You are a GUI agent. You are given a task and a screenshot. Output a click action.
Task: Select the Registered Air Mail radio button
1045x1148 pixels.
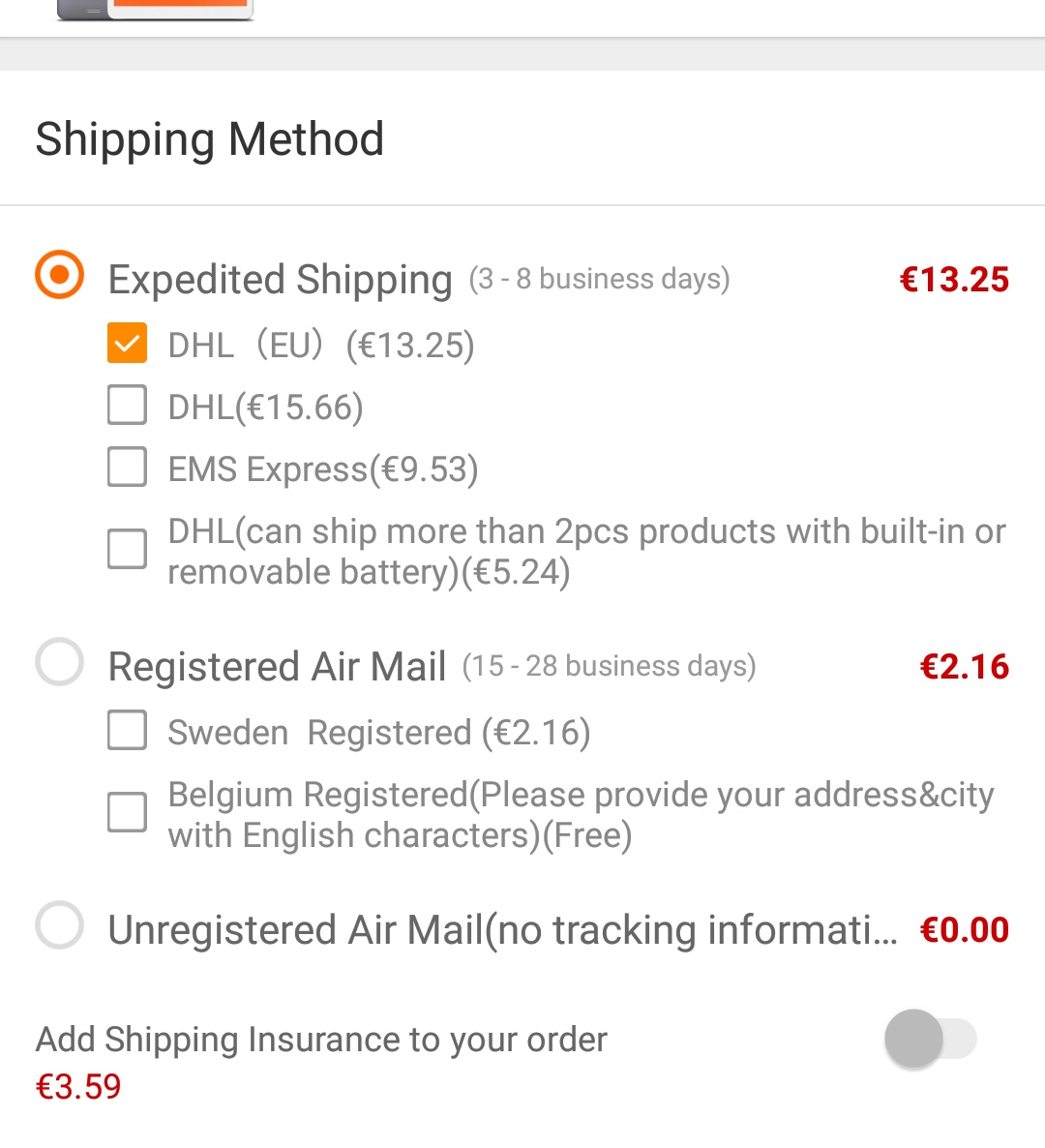[x=60, y=662]
